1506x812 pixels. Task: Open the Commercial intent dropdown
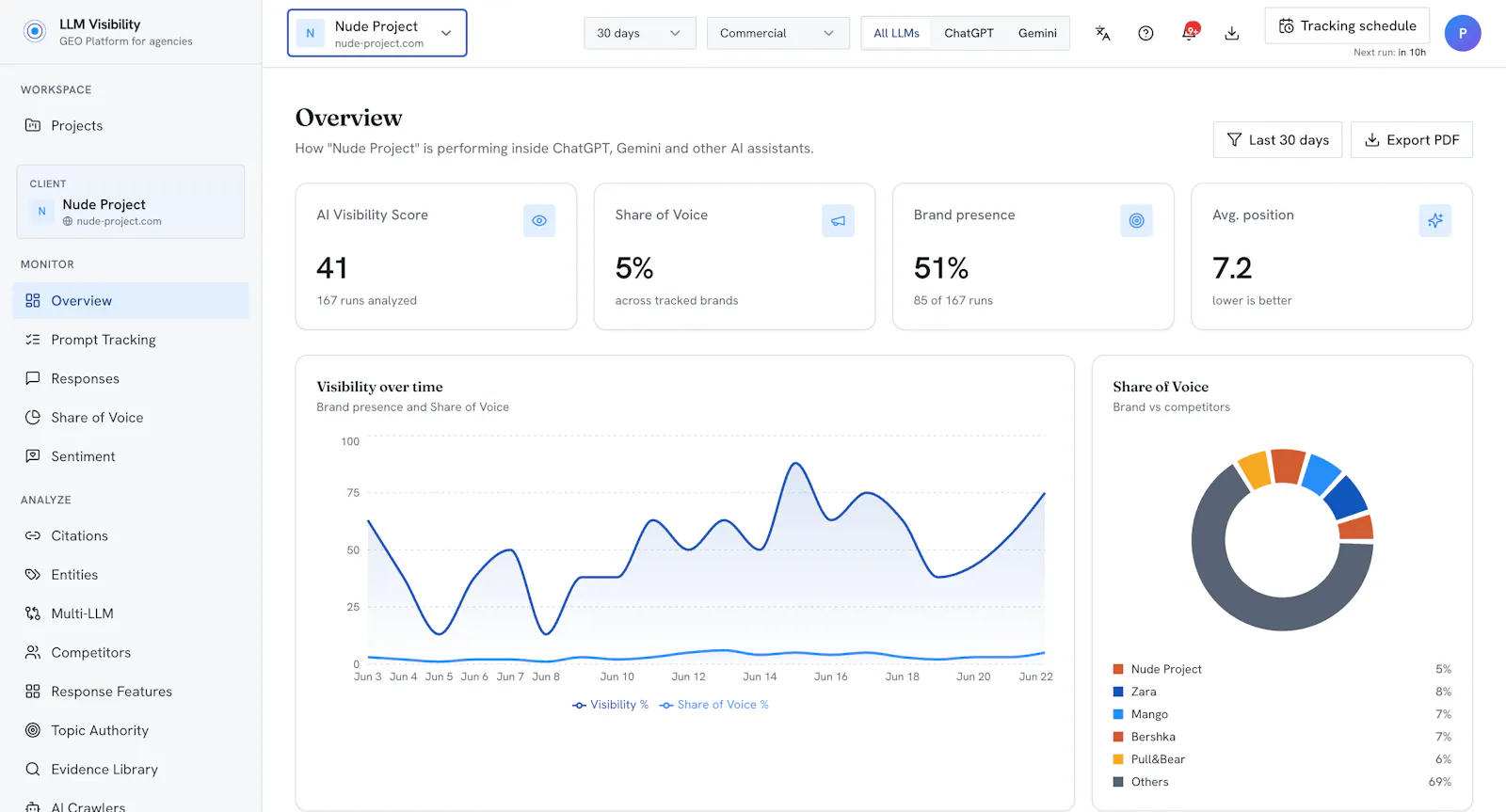[777, 33]
